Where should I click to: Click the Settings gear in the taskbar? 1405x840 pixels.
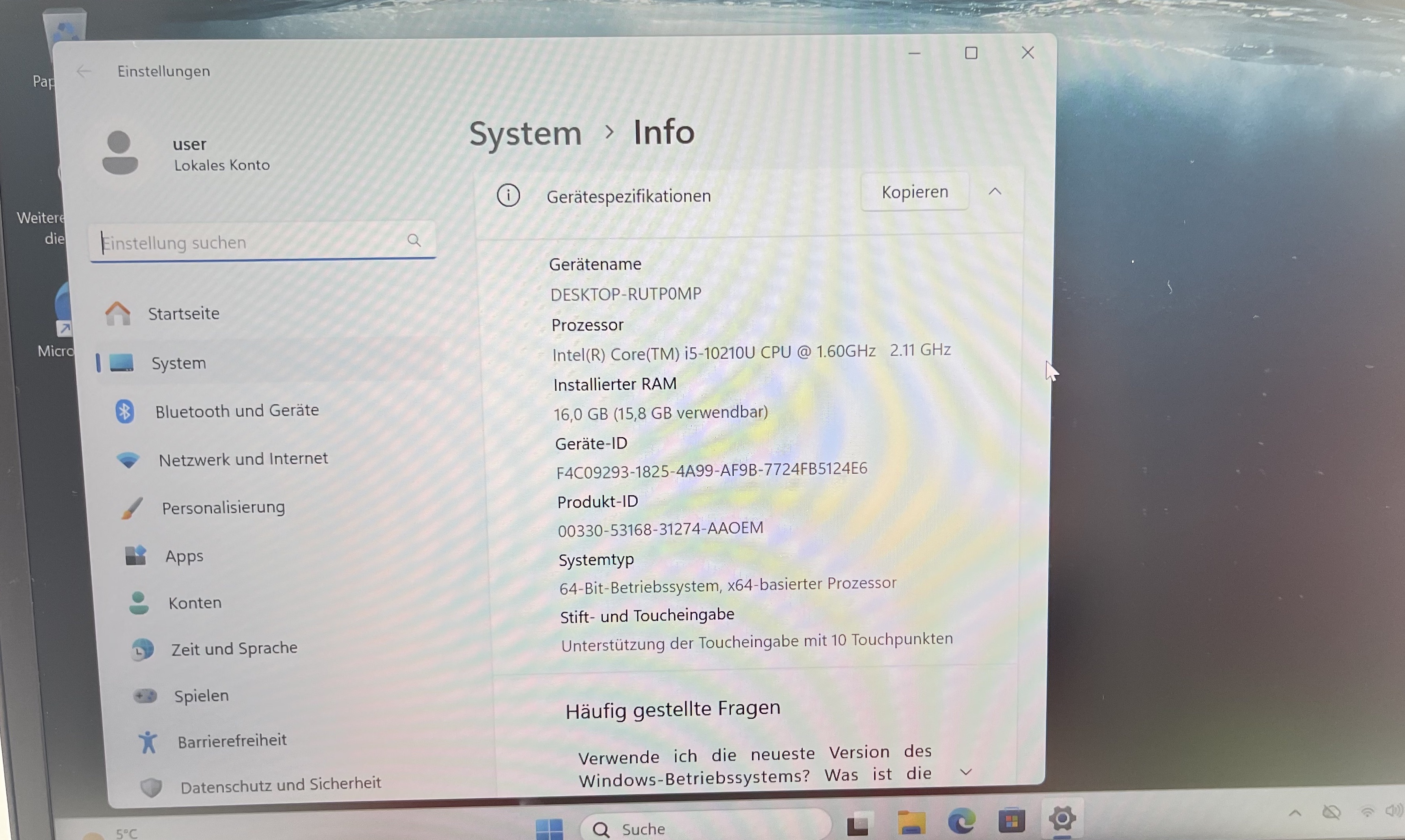point(1062,818)
